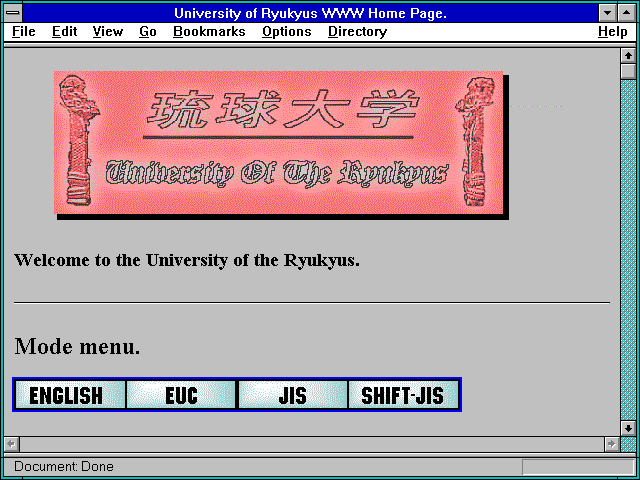Image resolution: width=640 pixels, height=480 pixels.
Task: Select the EUC mode button
Action: tap(181, 395)
